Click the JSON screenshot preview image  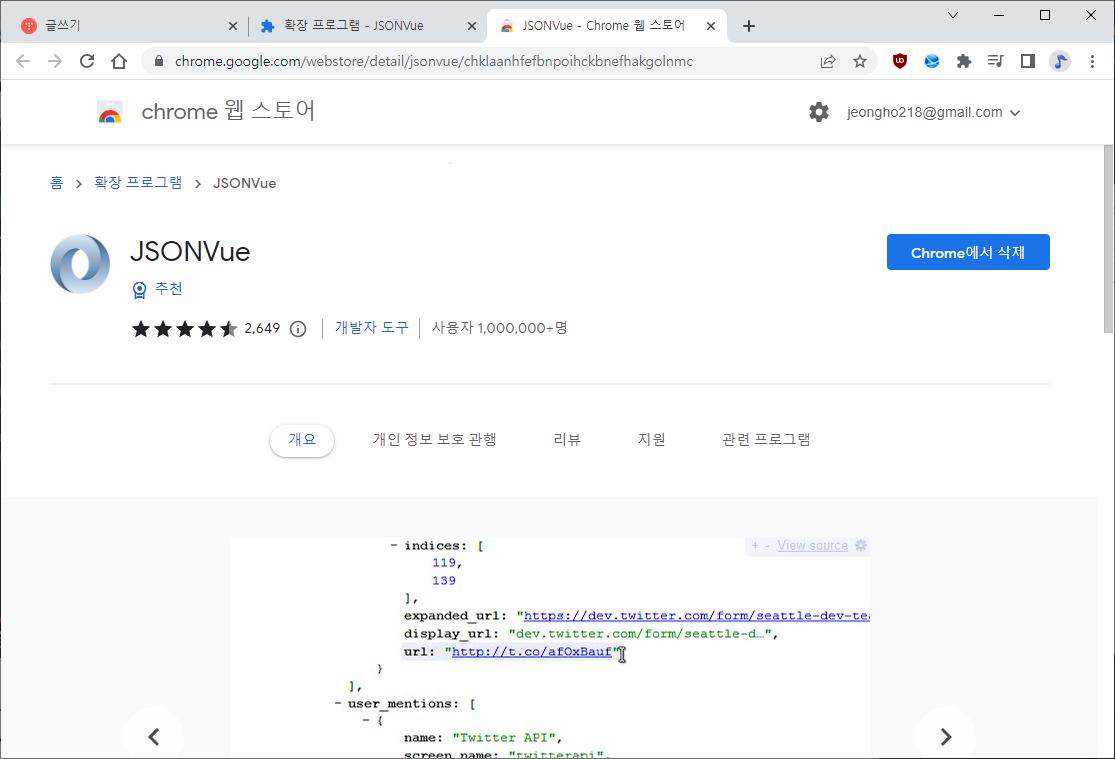550,647
